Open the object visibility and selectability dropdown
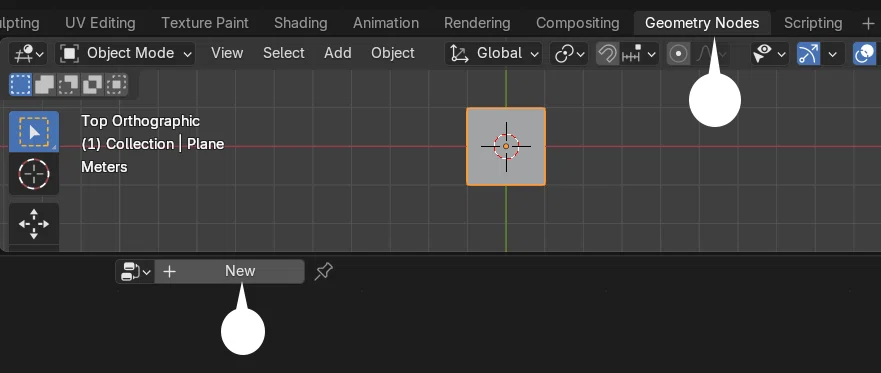881x373 pixels. (769, 54)
